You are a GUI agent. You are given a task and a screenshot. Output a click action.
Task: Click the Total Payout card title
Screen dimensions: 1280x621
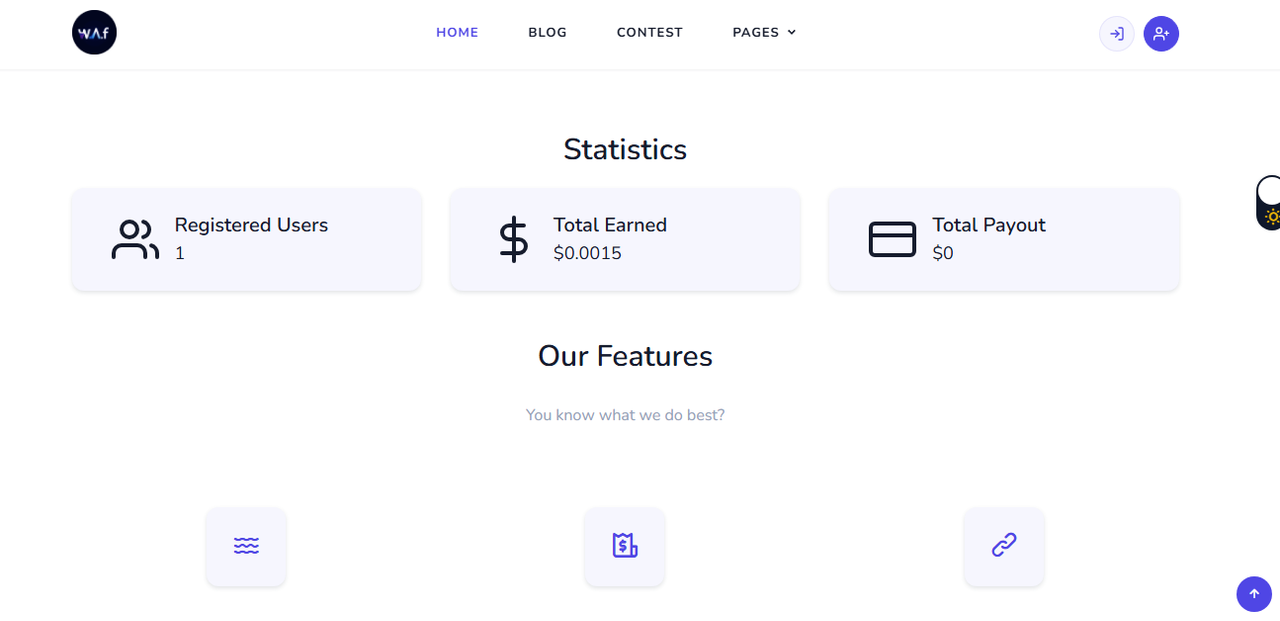989,225
